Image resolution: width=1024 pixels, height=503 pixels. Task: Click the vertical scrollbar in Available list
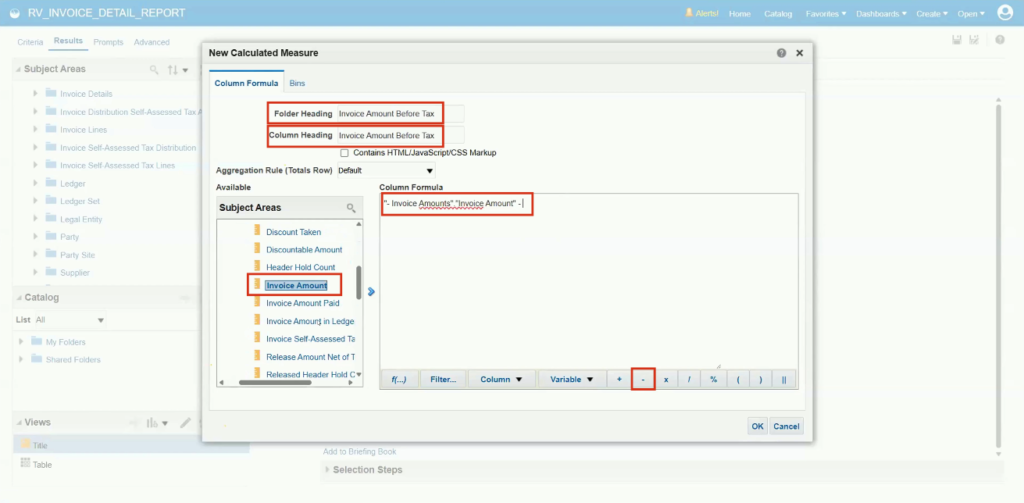tap(359, 282)
